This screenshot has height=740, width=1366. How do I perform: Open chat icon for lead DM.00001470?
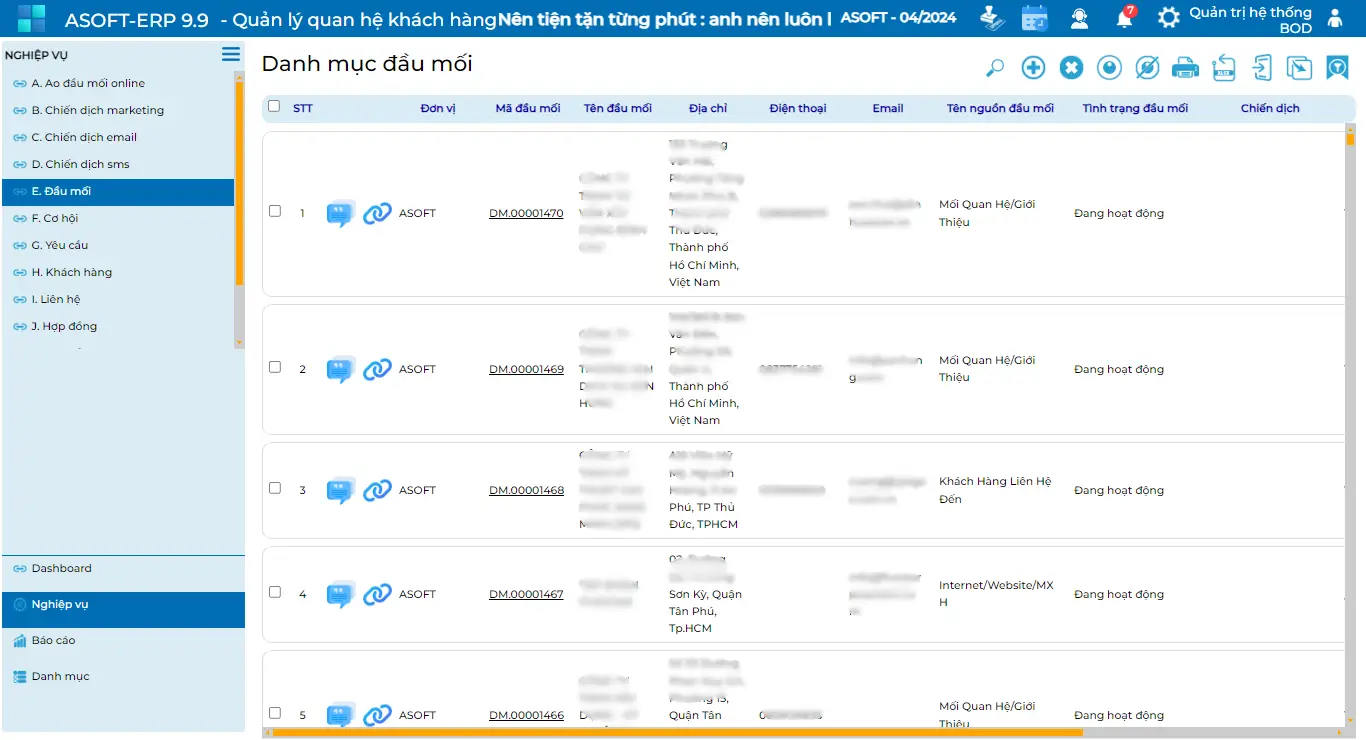pos(340,214)
